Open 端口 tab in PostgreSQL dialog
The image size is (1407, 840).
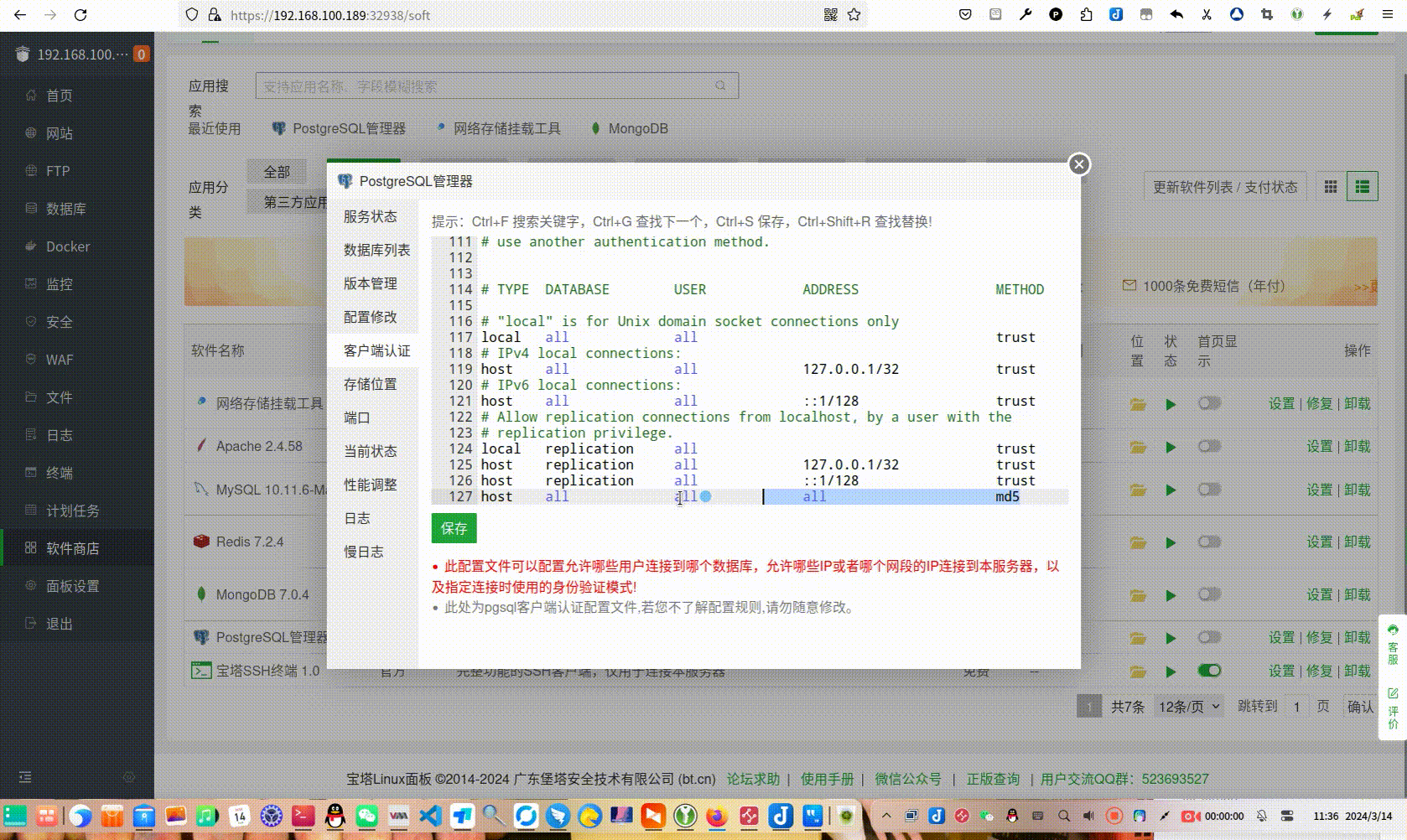coord(372,417)
